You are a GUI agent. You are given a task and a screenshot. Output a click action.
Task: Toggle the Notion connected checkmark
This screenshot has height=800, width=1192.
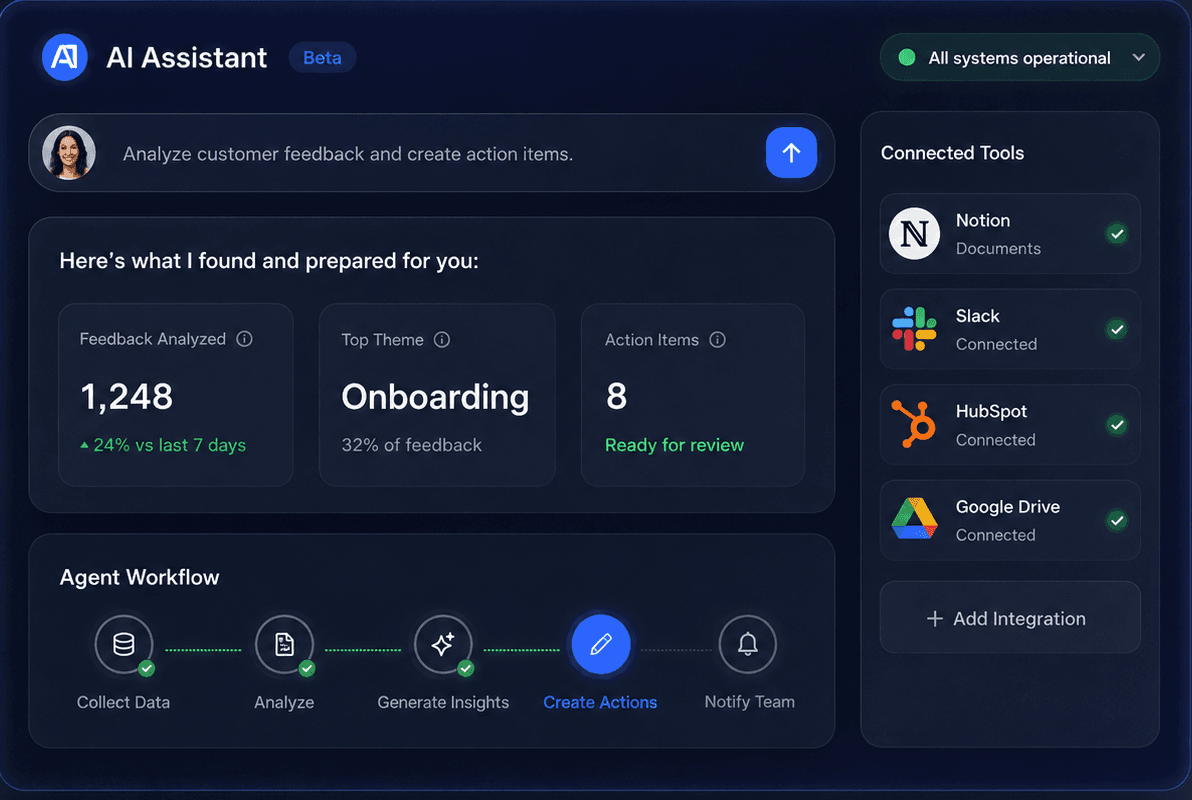click(x=1117, y=234)
